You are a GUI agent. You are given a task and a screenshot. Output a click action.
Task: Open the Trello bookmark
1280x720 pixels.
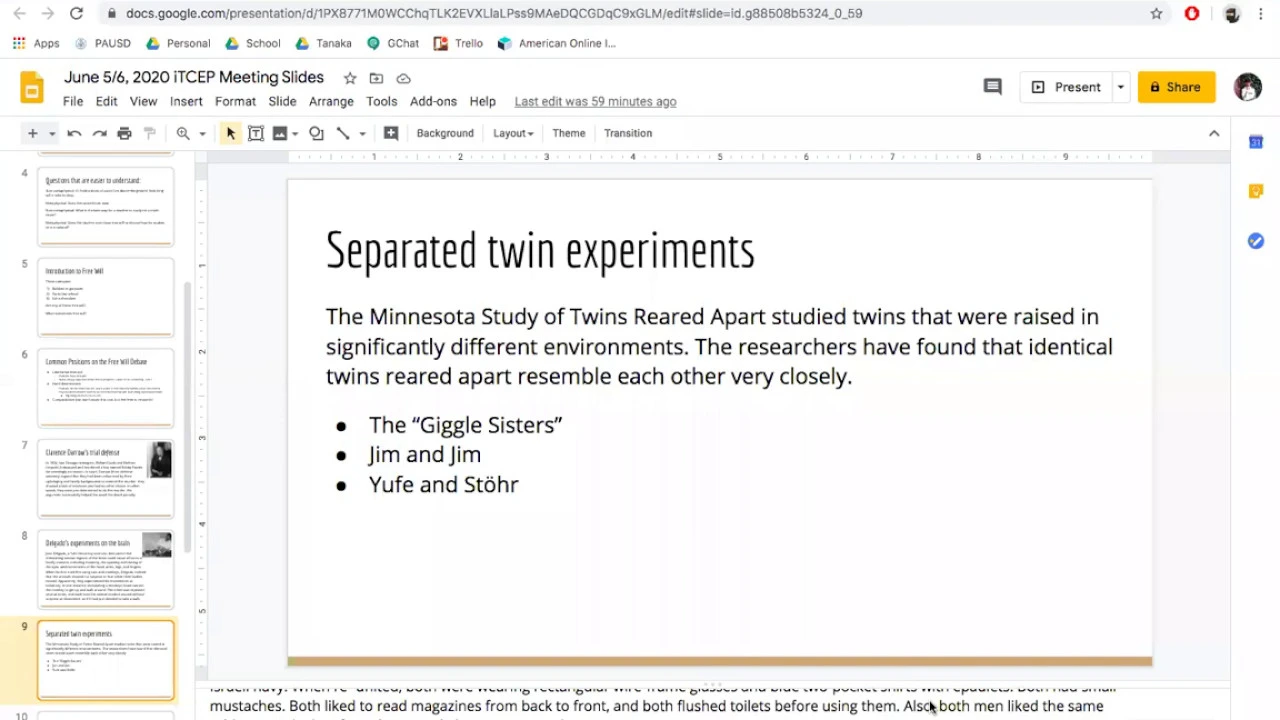click(458, 44)
